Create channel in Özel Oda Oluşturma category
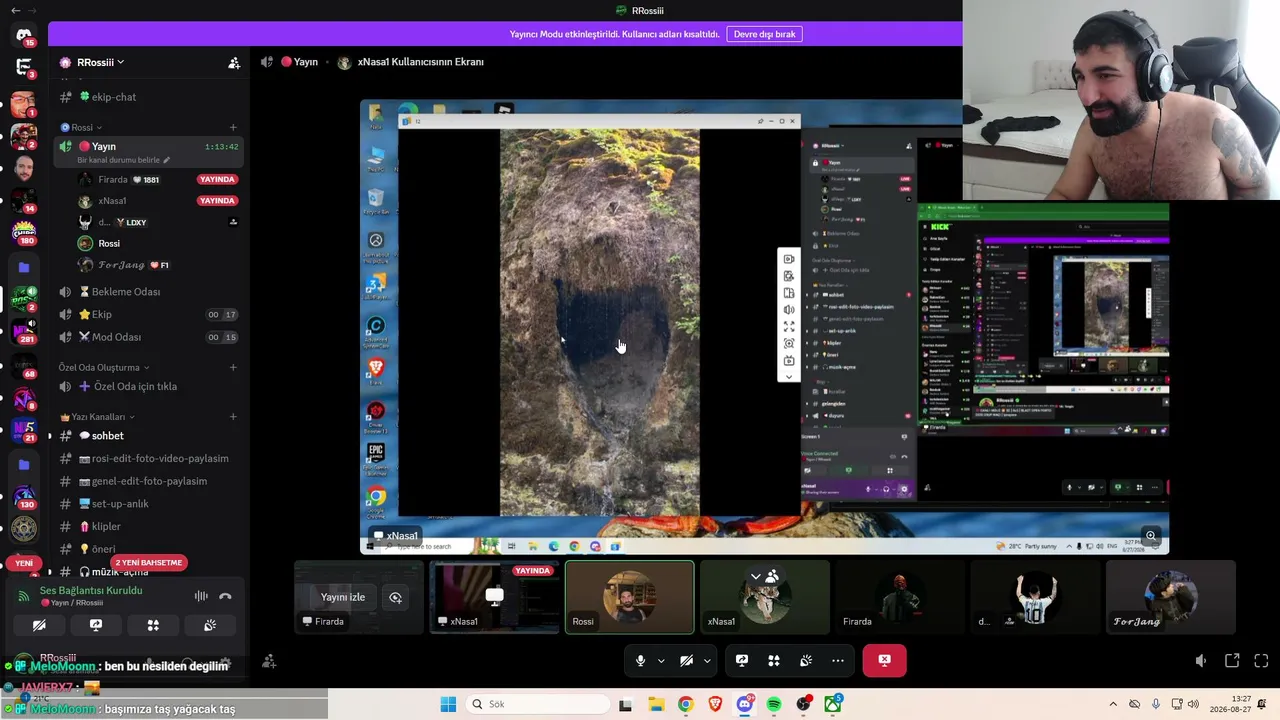 pyautogui.click(x=233, y=367)
